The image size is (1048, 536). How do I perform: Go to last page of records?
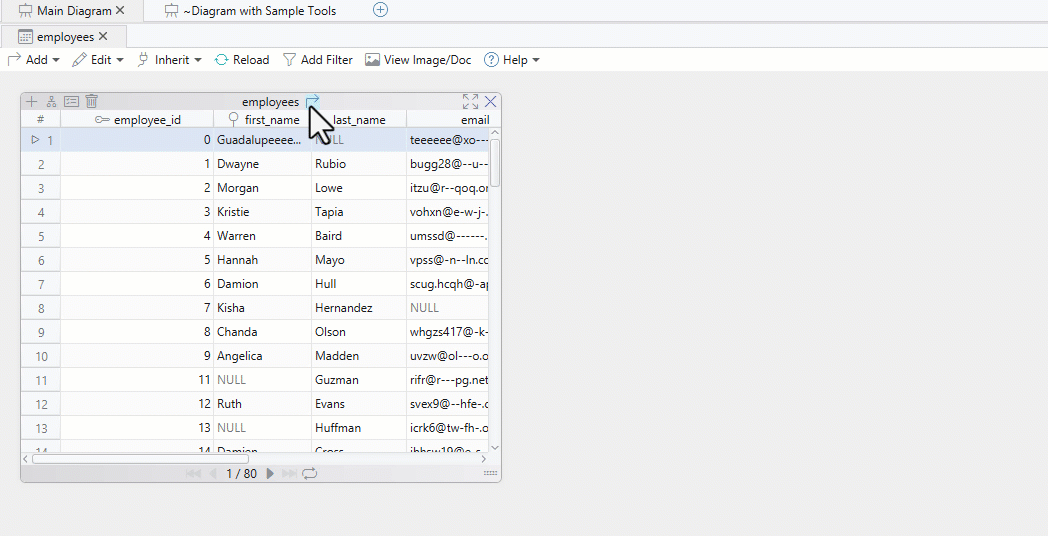(x=289, y=473)
